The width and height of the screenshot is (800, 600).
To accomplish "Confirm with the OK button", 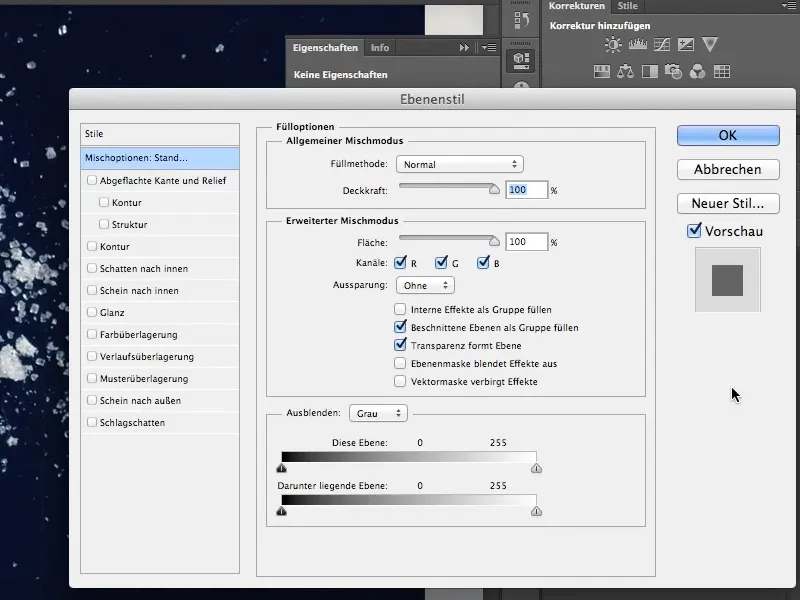I will click(x=728, y=135).
